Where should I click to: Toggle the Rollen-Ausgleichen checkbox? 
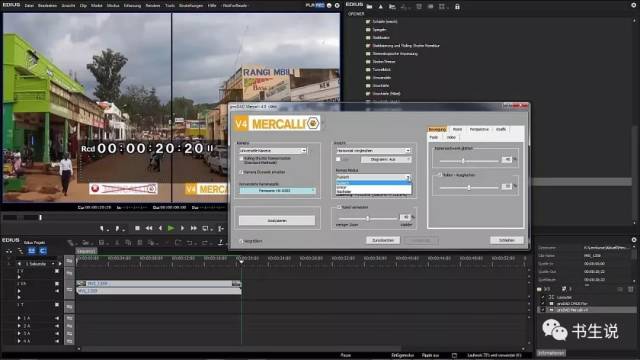click(x=439, y=175)
